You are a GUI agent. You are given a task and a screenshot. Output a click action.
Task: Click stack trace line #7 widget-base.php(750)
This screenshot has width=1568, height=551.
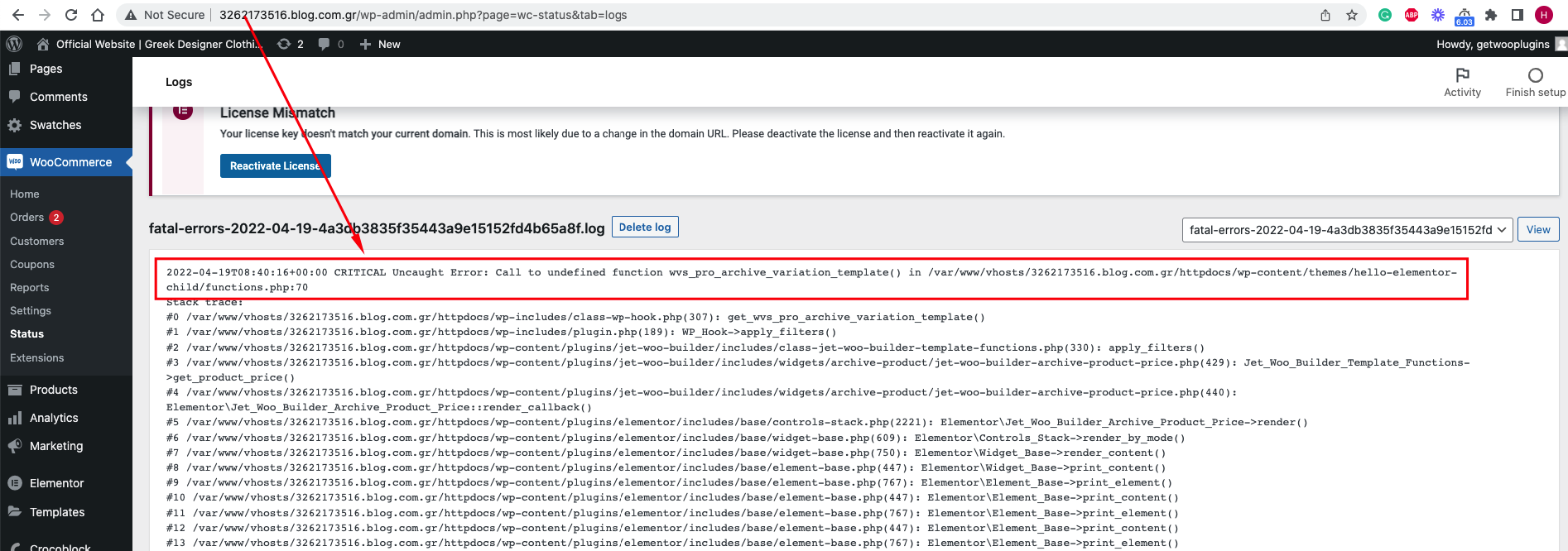click(666, 453)
